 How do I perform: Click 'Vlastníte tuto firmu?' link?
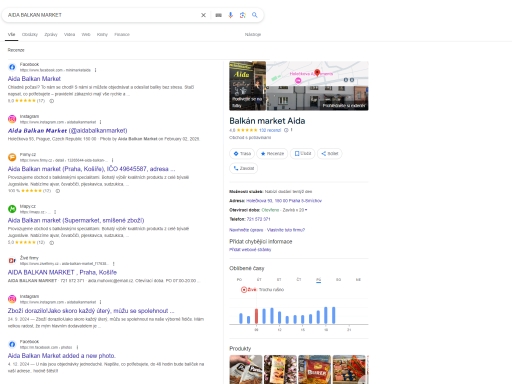point(286,230)
